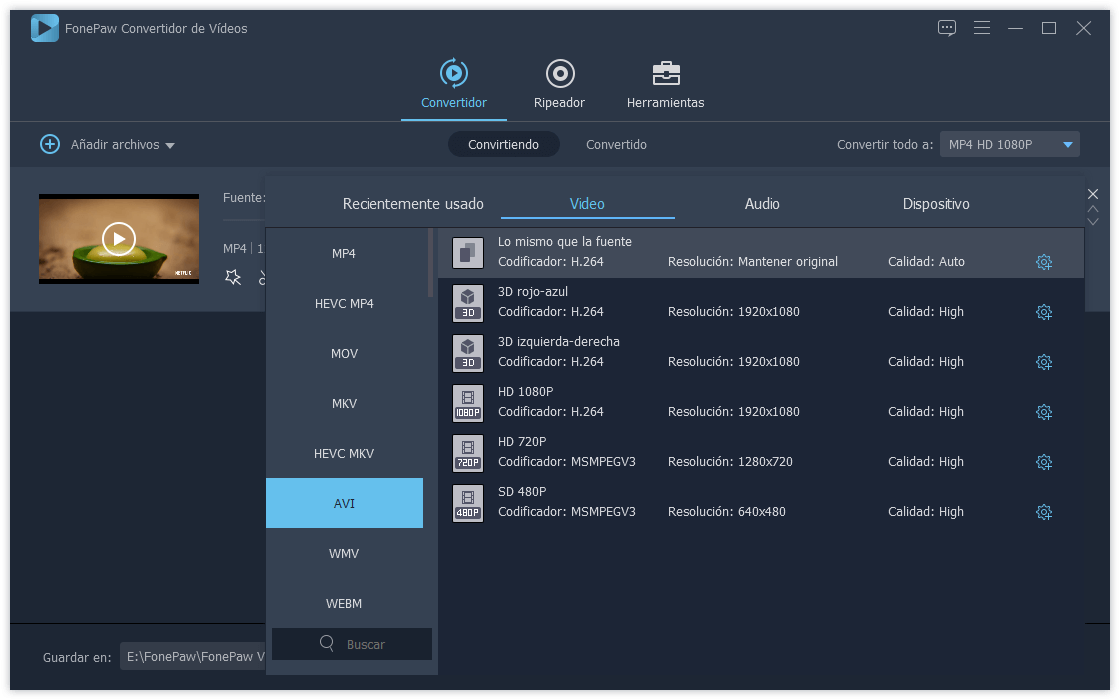
Task: Open settings gear for Lo mismo que la fuente
Action: coord(1044,262)
